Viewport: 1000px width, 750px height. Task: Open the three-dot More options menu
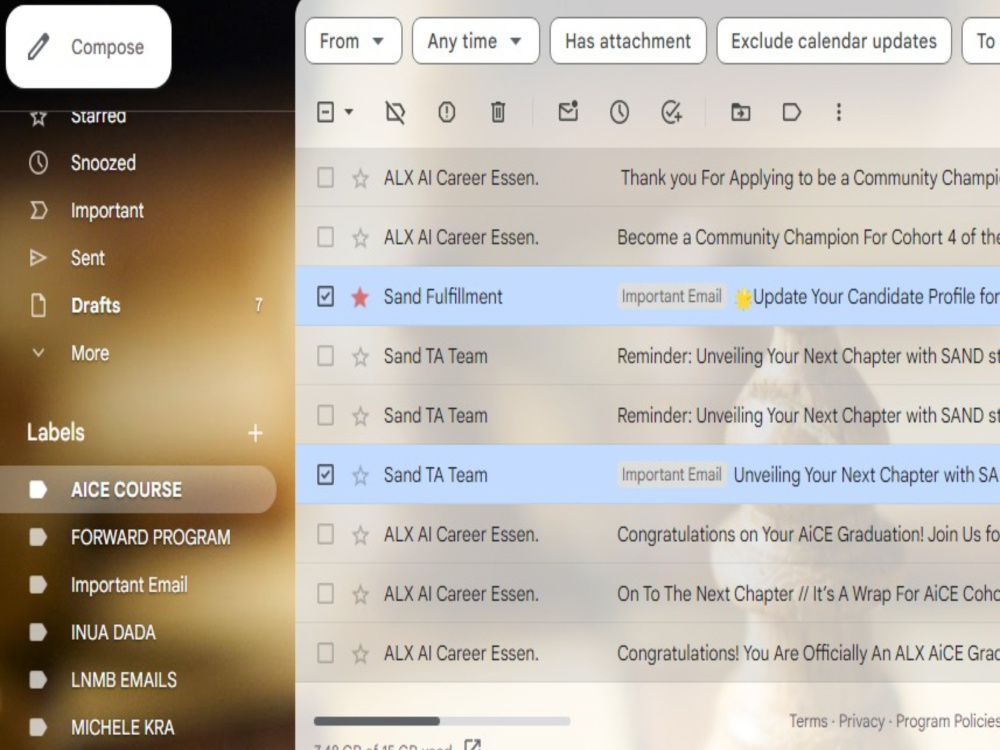click(x=839, y=113)
